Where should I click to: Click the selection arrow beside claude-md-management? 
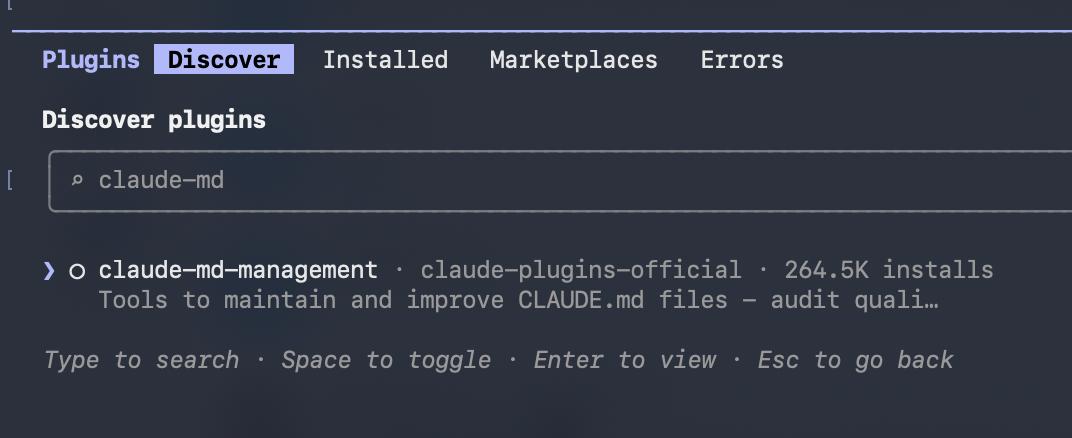click(x=49, y=271)
